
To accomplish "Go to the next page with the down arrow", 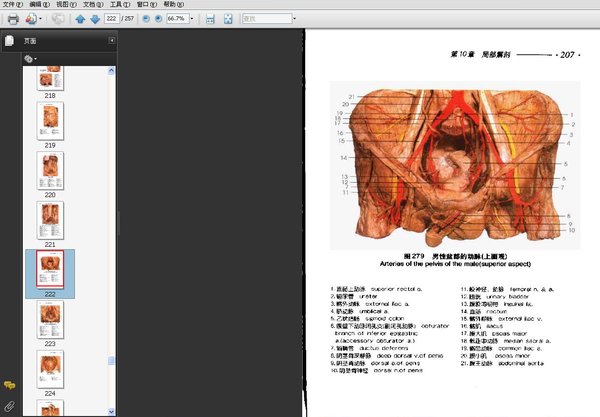I will [x=95, y=19].
